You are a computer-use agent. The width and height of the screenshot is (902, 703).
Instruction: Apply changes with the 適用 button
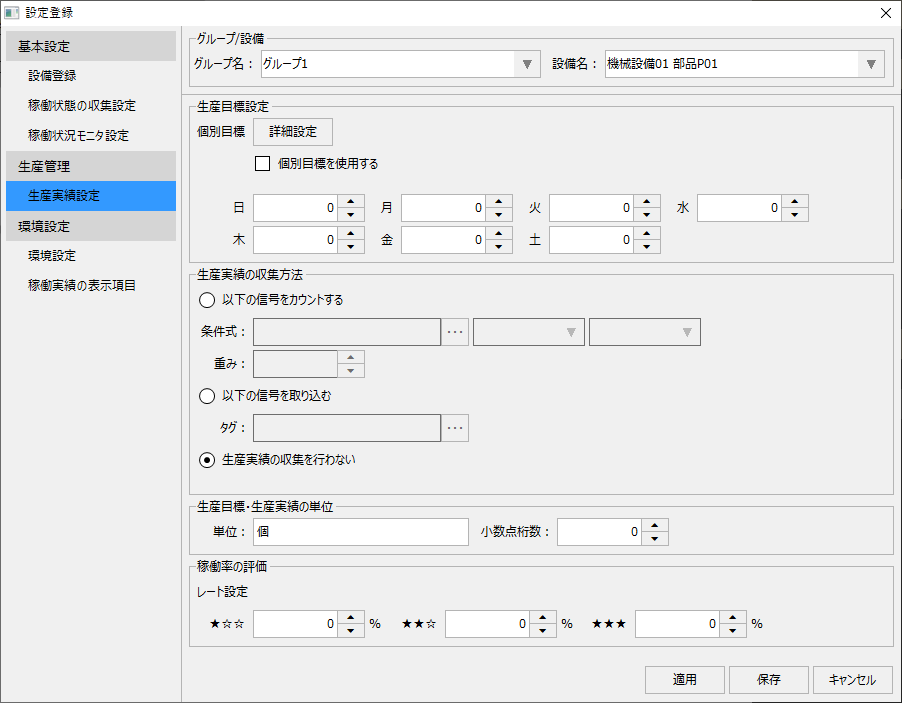684,679
